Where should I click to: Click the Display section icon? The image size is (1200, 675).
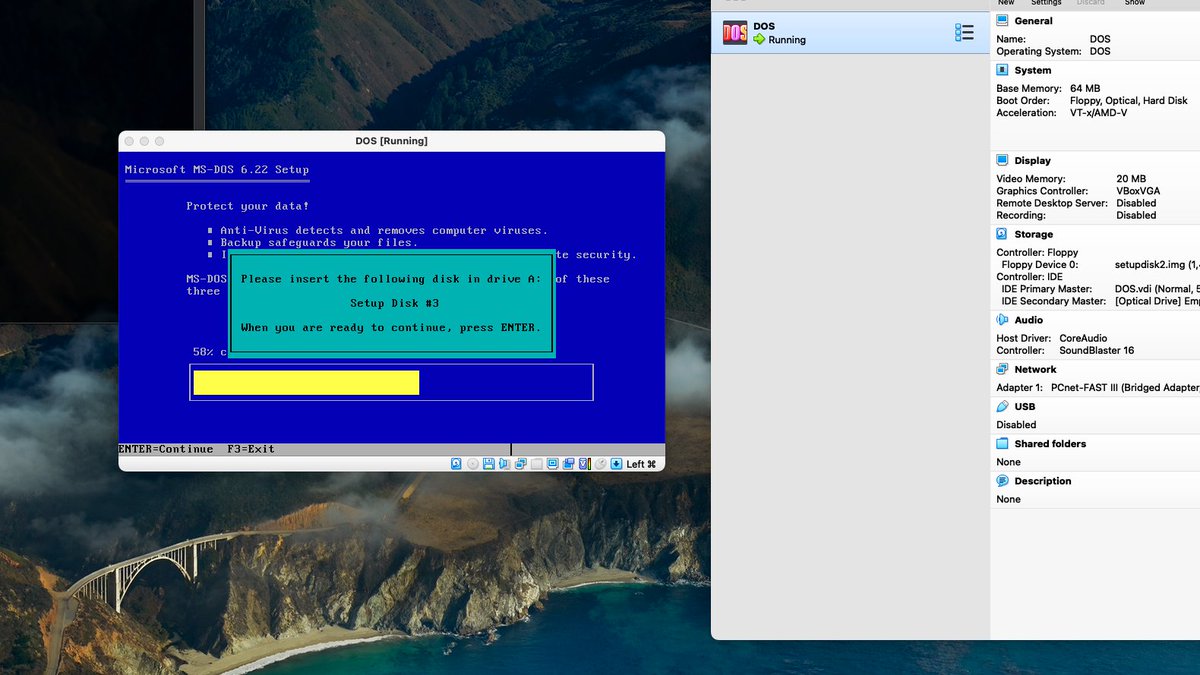1003,160
